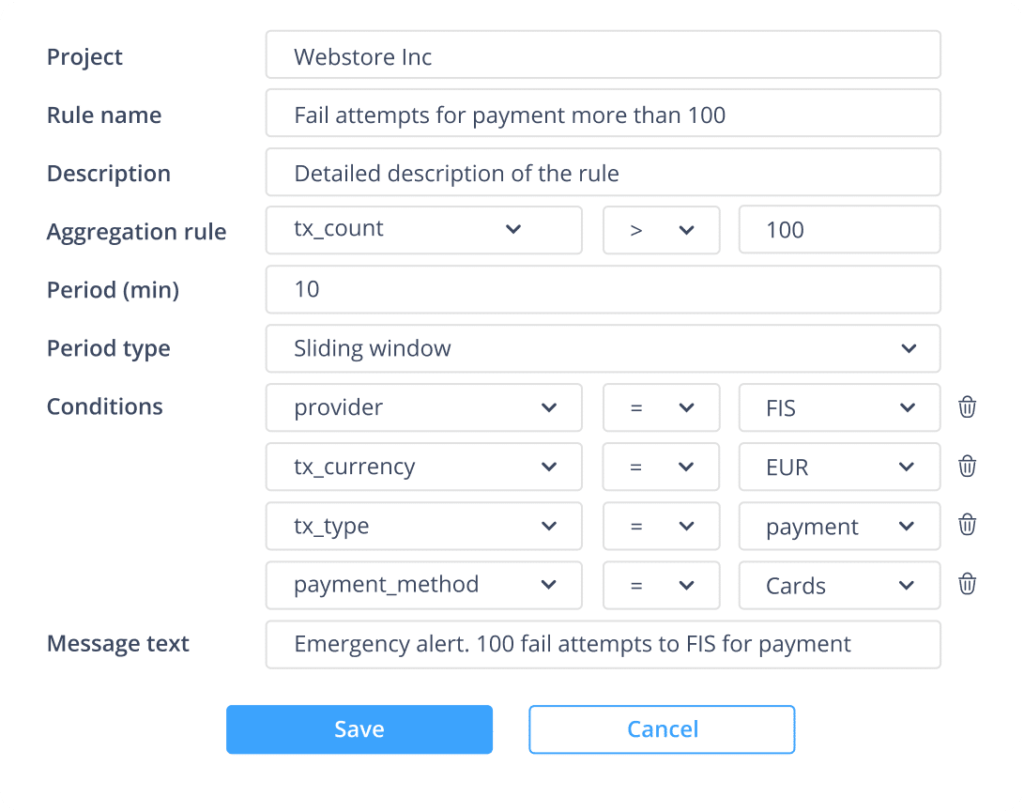Click the Project input field
The width and height of the screenshot is (1024, 812).
pos(602,55)
